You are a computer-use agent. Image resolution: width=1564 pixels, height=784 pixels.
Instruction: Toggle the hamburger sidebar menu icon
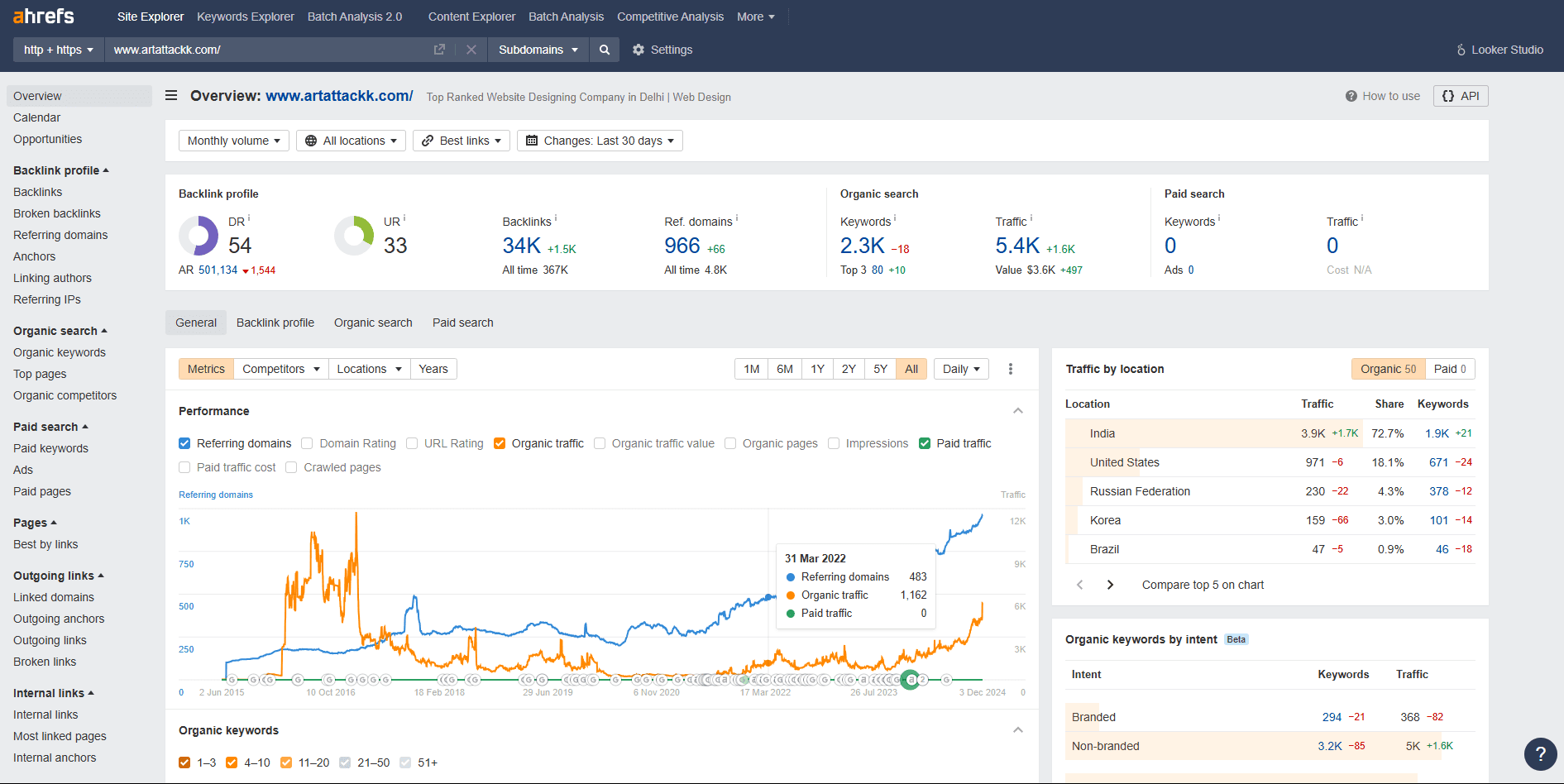click(x=171, y=96)
